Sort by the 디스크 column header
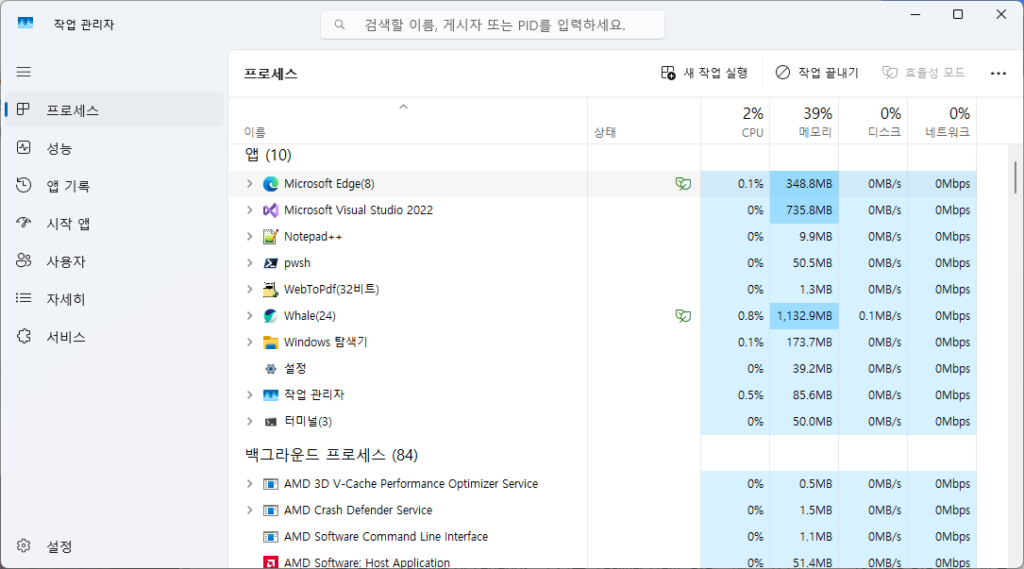 (x=873, y=121)
